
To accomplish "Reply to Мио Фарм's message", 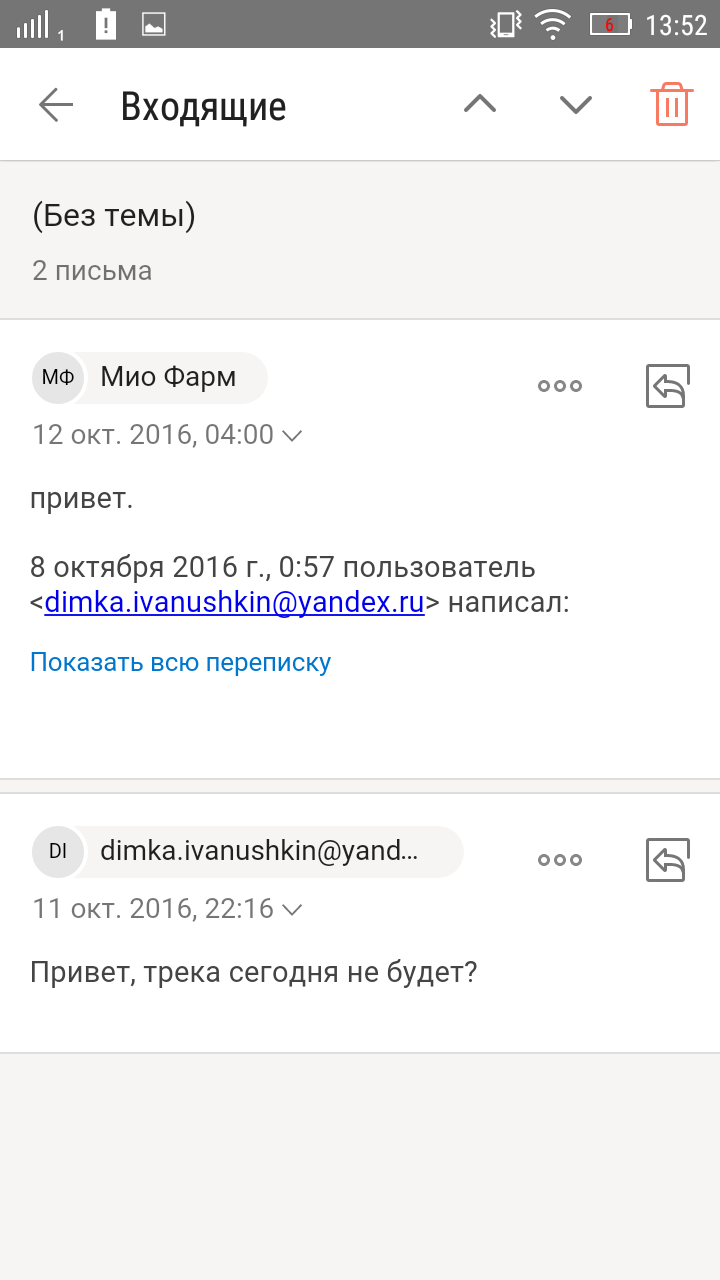I will tap(667, 386).
